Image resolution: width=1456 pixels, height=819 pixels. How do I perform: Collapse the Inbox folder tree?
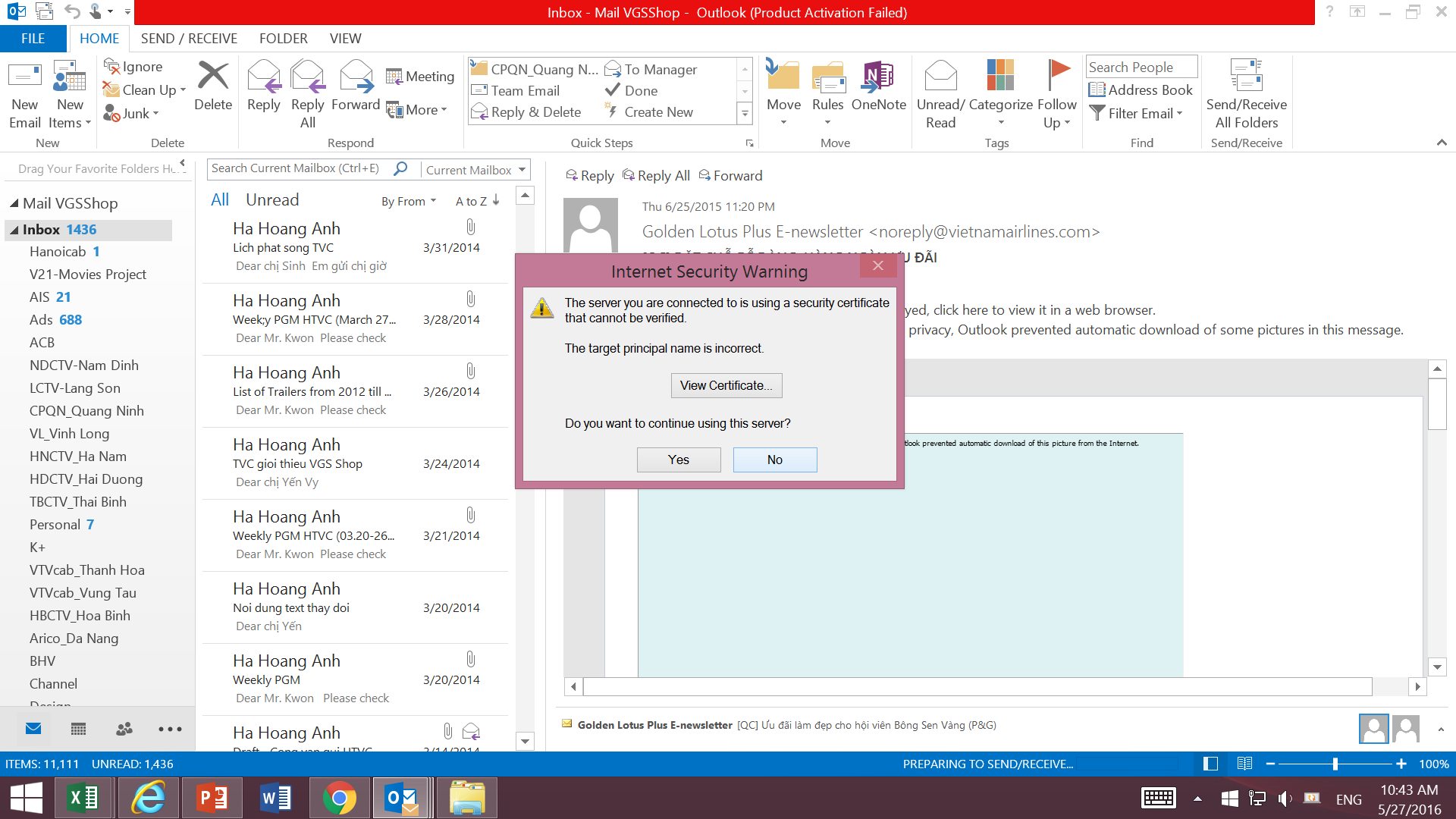coord(14,230)
